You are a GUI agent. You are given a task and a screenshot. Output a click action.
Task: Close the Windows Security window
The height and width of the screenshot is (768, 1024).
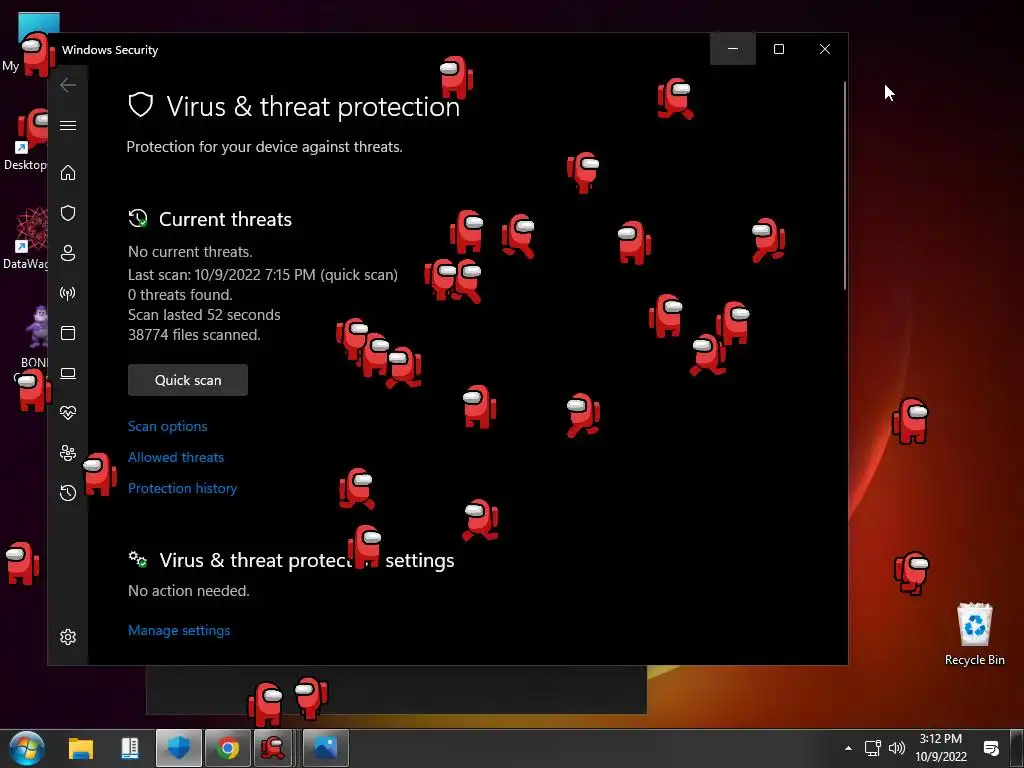pos(825,49)
